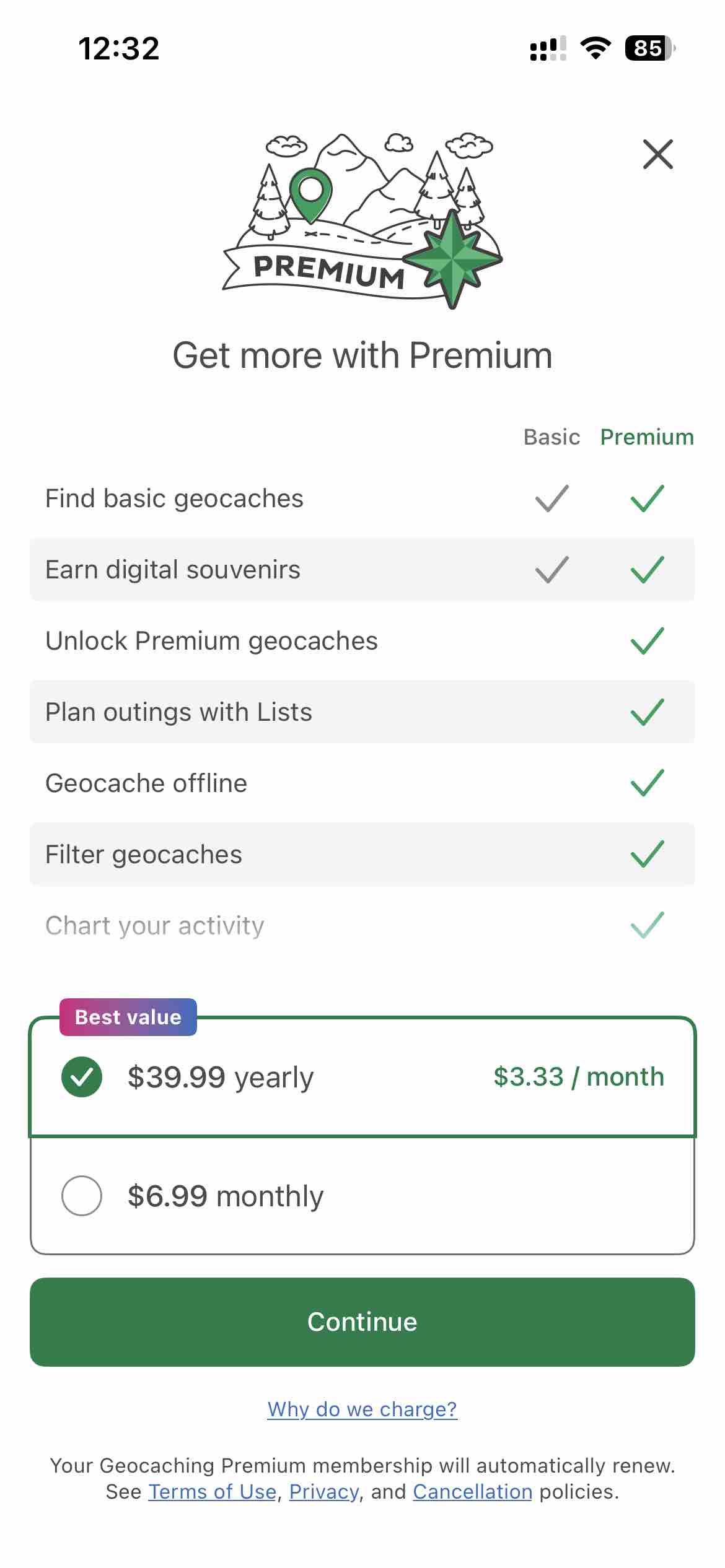Toggle the green check on the yearly option
725x1568 pixels.
click(x=81, y=1076)
